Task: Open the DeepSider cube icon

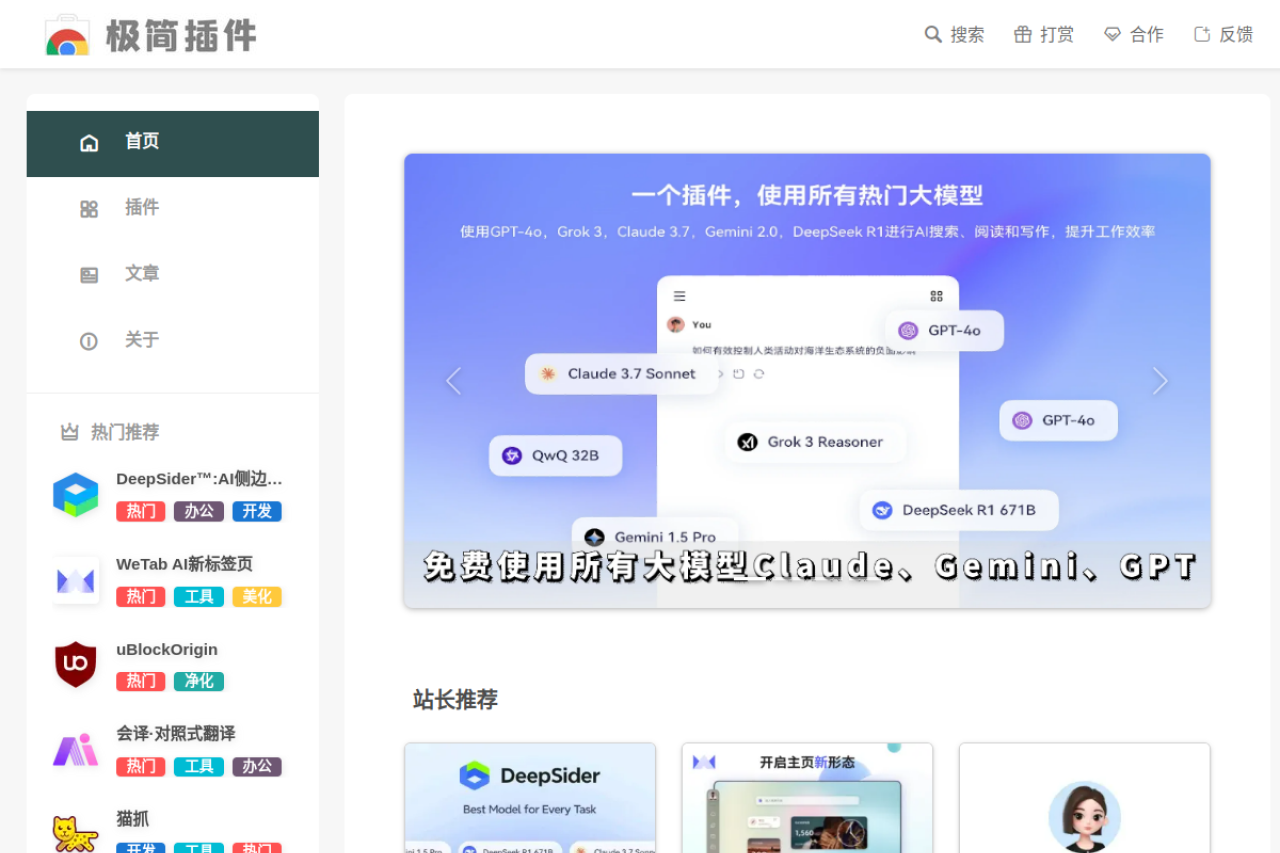Action: (x=76, y=495)
